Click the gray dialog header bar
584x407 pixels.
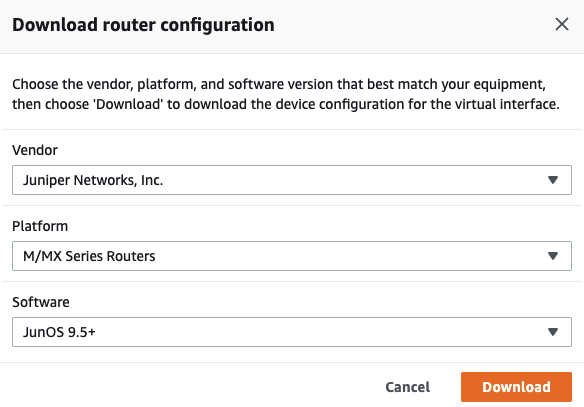pos(410,26)
